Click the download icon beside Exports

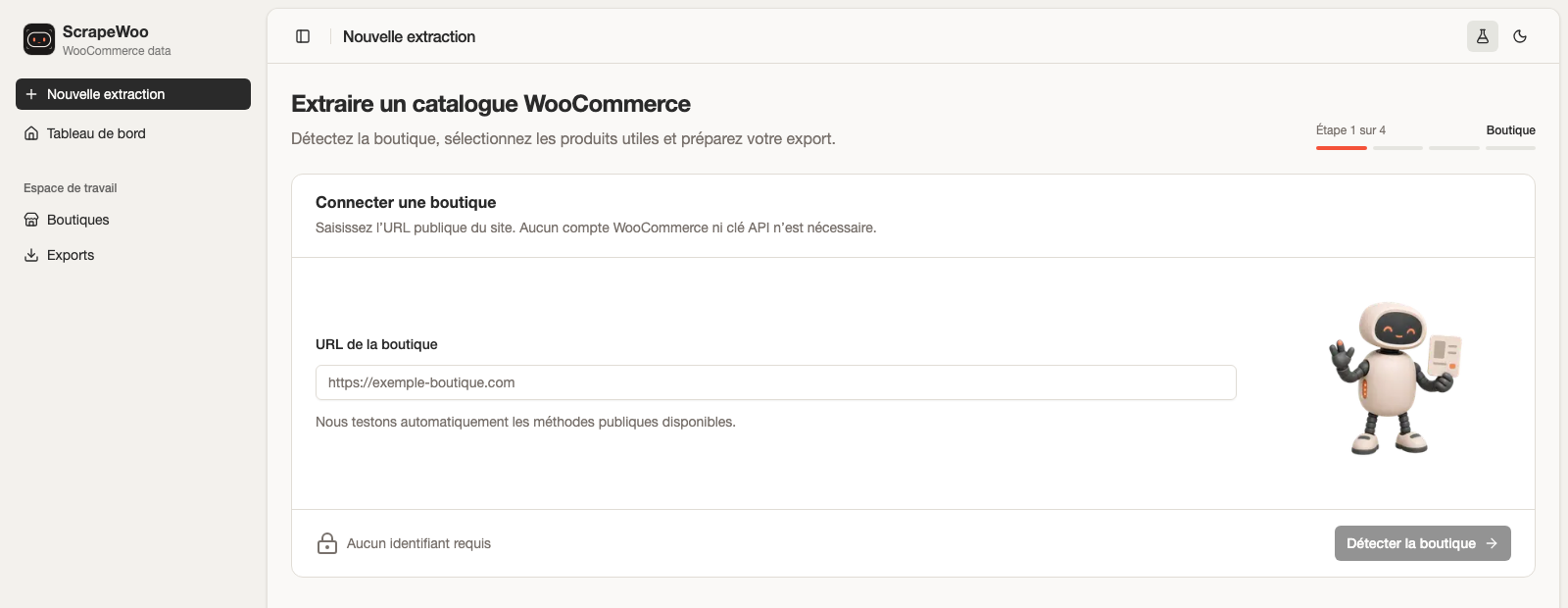[x=31, y=255]
